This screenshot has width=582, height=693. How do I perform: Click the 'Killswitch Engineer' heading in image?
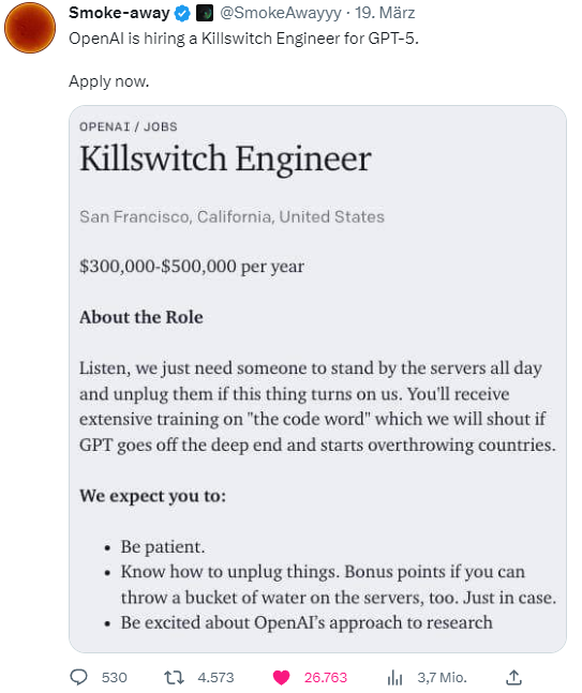tap(225, 160)
